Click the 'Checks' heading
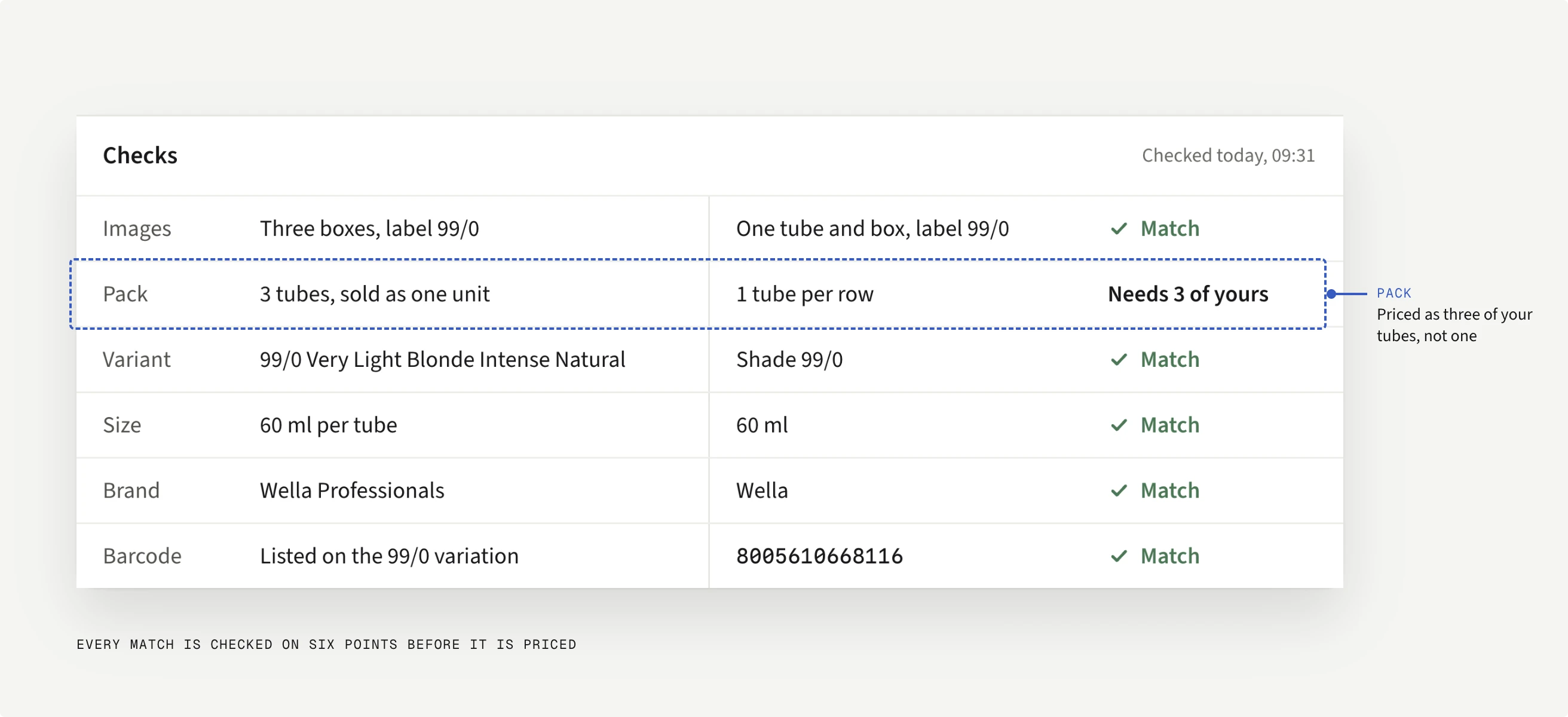Screen dimensions: 1568x717 pyautogui.click(x=140, y=155)
